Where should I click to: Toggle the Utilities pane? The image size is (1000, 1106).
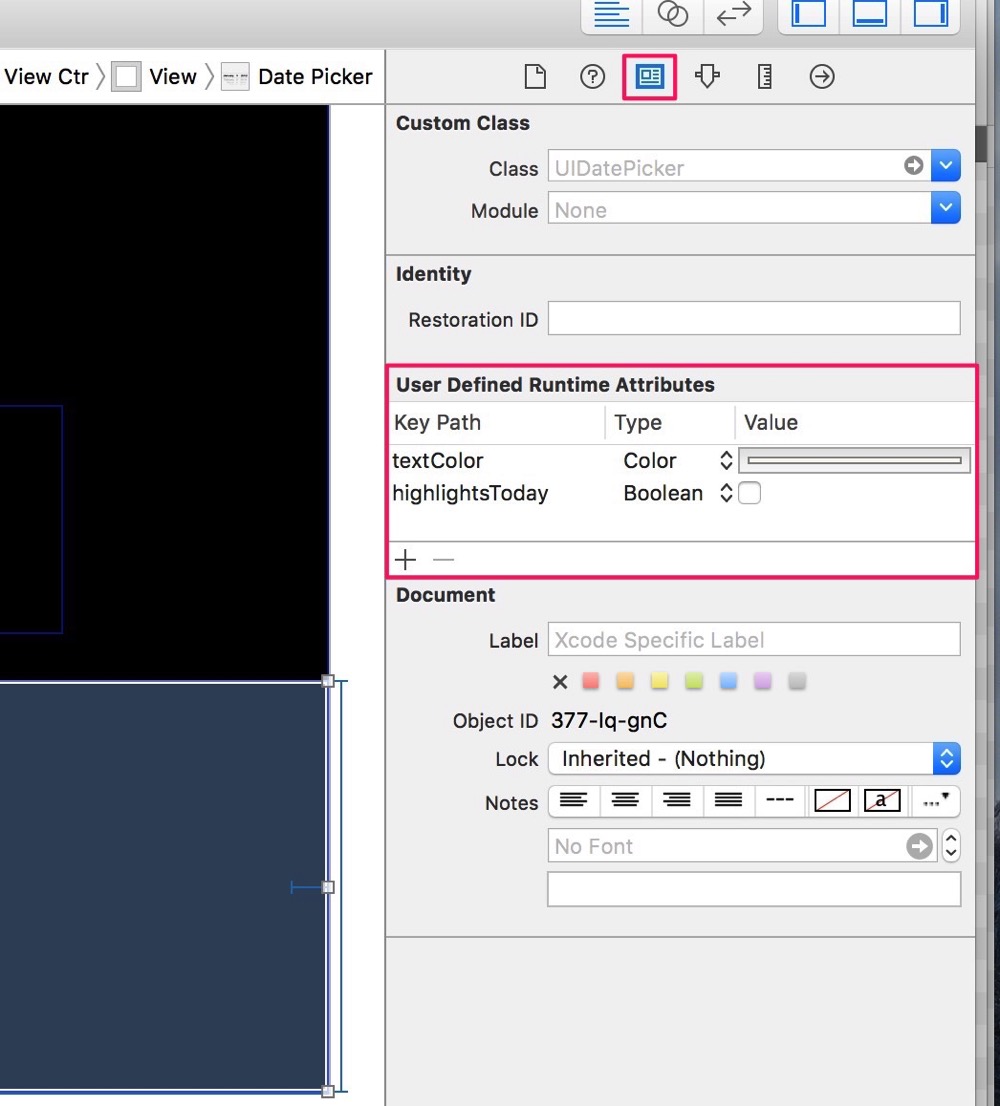click(x=930, y=14)
